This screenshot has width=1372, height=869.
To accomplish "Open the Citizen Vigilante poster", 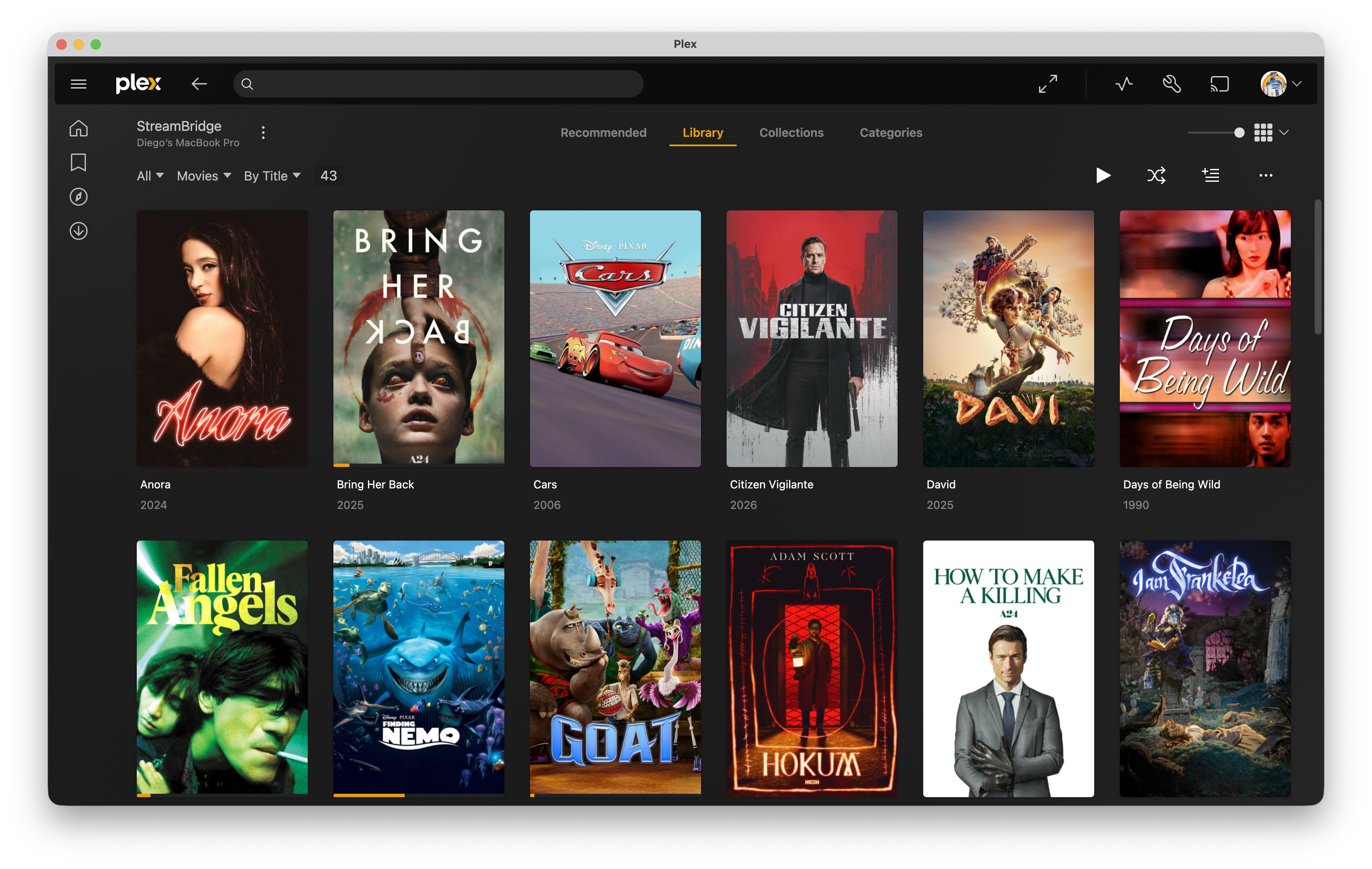I will pos(811,339).
